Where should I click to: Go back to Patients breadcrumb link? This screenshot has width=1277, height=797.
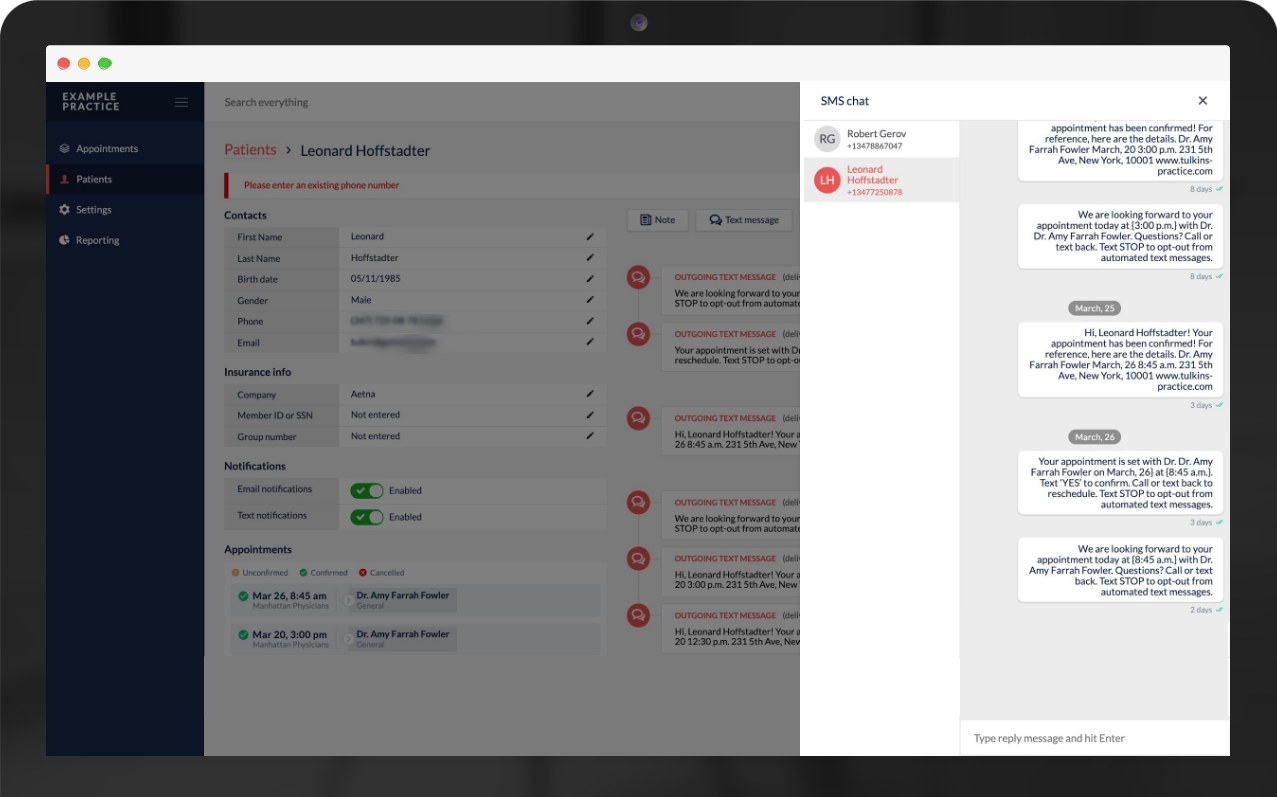click(250, 150)
